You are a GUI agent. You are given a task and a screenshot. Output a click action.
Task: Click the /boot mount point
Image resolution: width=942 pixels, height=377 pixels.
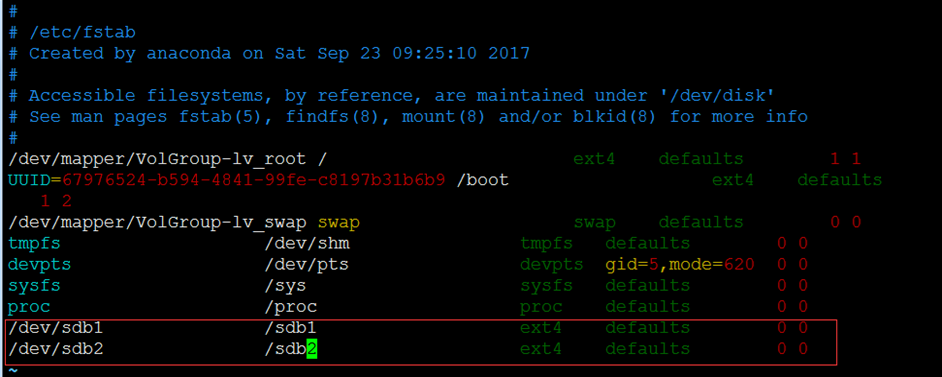[482, 180]
